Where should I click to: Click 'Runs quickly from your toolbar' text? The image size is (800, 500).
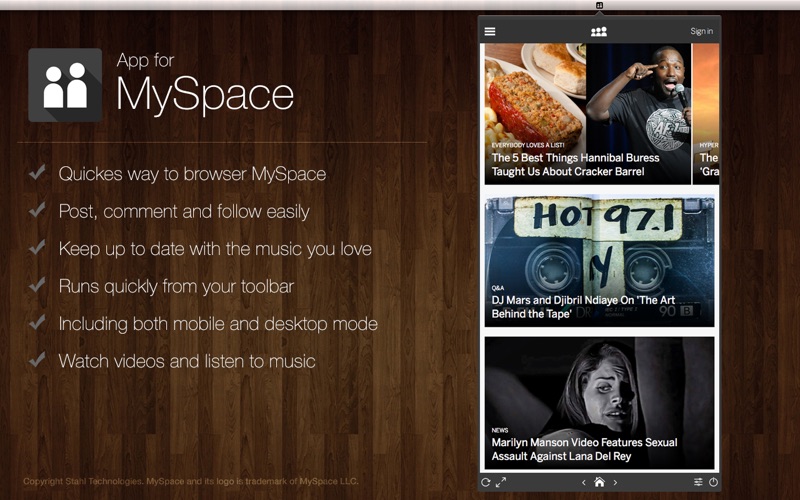coord(177,287)
